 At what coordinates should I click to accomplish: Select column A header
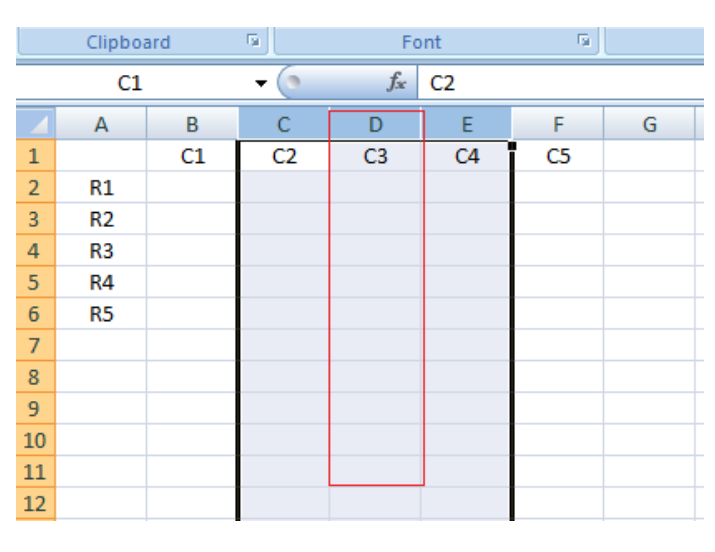point(101,126)
